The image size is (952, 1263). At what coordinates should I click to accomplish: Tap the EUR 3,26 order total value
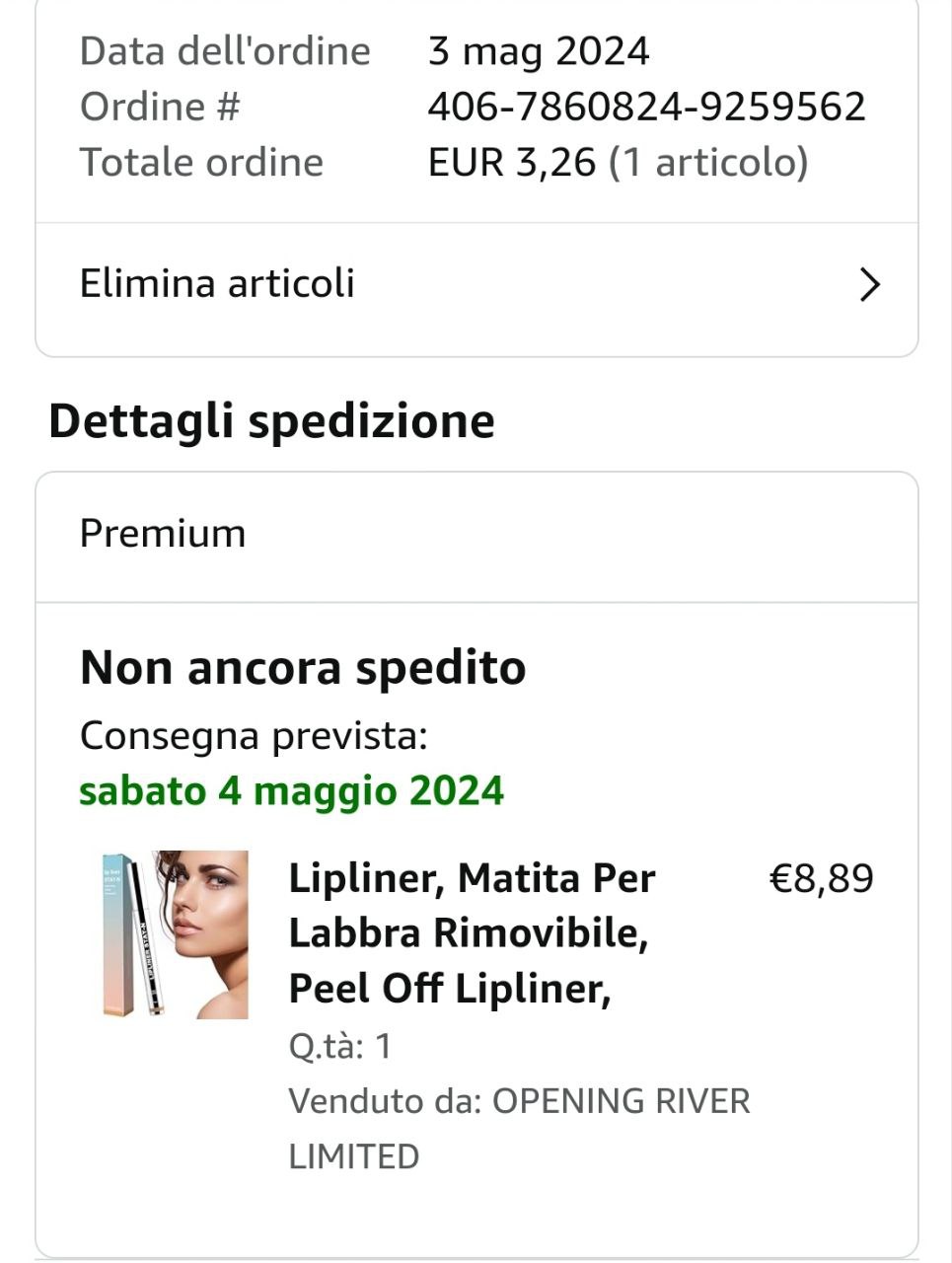(x=512, y=163)
